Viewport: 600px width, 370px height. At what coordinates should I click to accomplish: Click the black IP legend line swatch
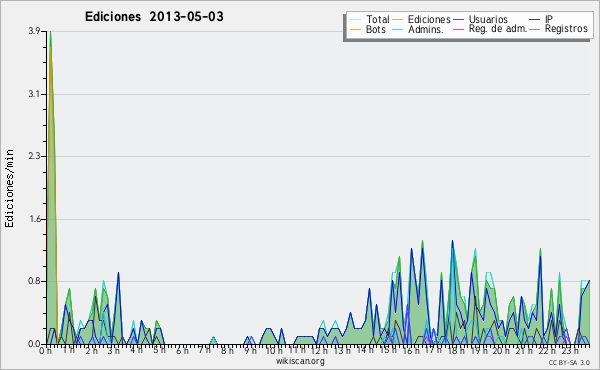(x=535, y=20)
